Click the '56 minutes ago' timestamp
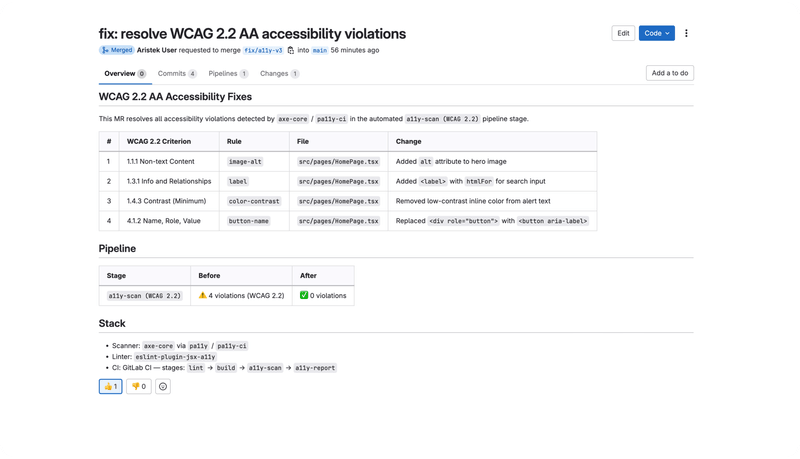 click(x=355, y=50)
